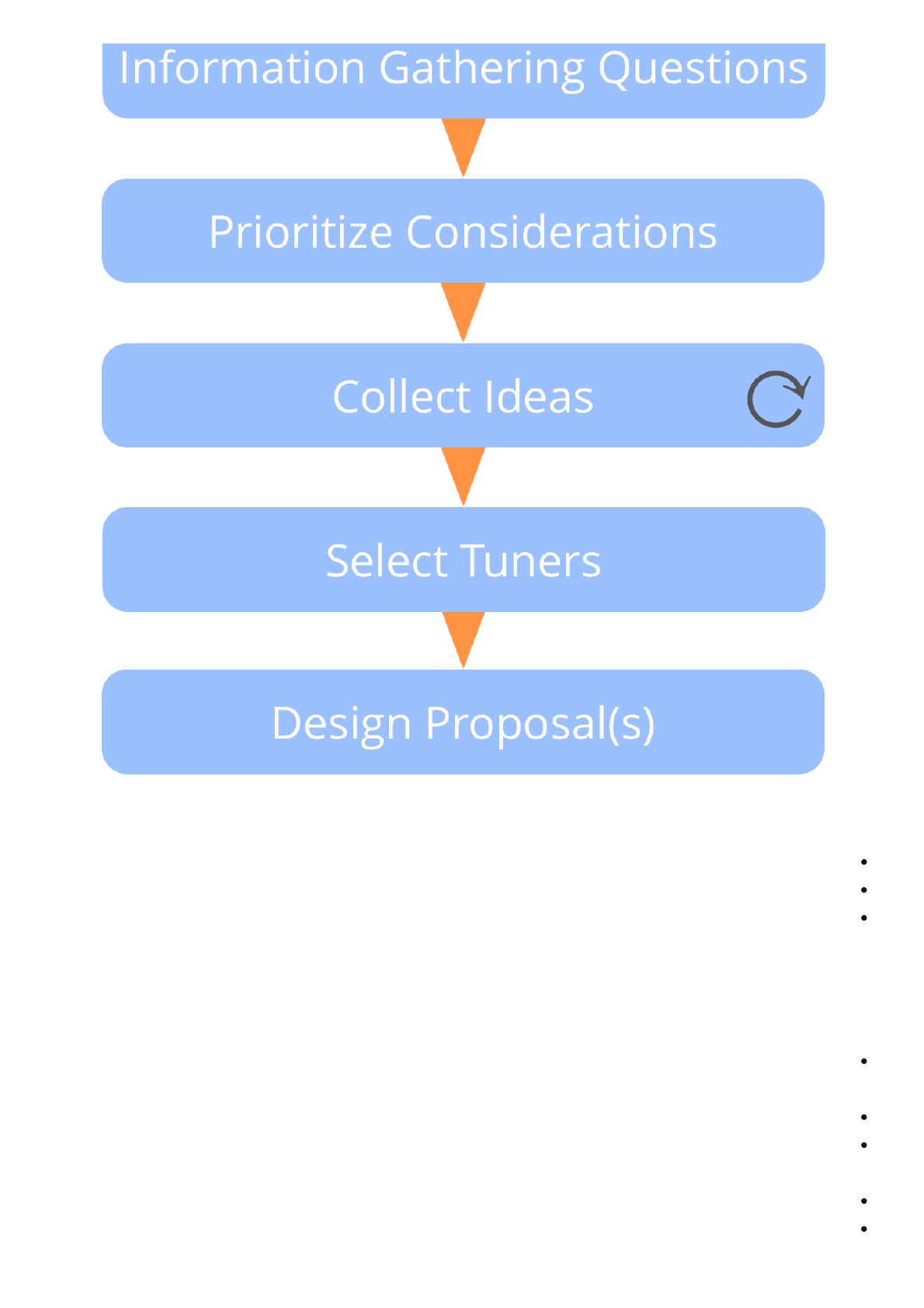This screenshot has width=924, height=1308.
Task: Click the second-to-last bullet dot
Action: [x=863, y=1201]
